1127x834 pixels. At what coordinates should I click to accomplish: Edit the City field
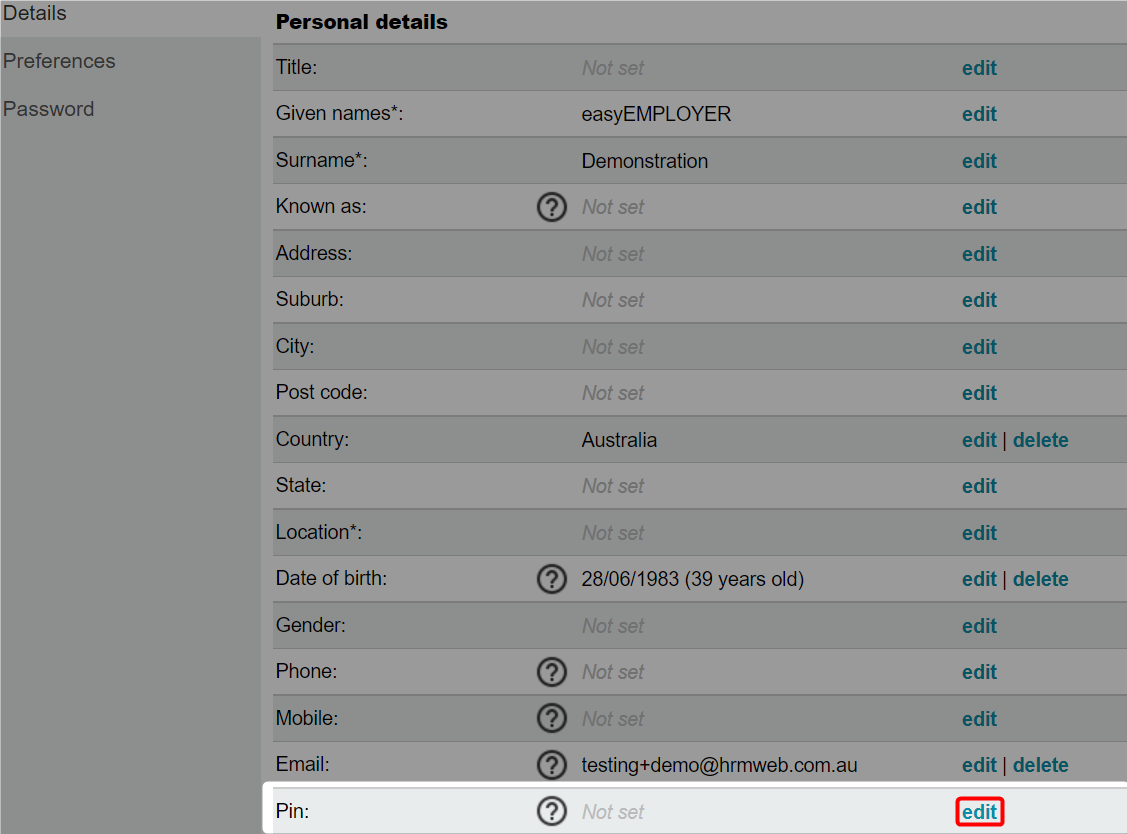[x=979, y=347]
